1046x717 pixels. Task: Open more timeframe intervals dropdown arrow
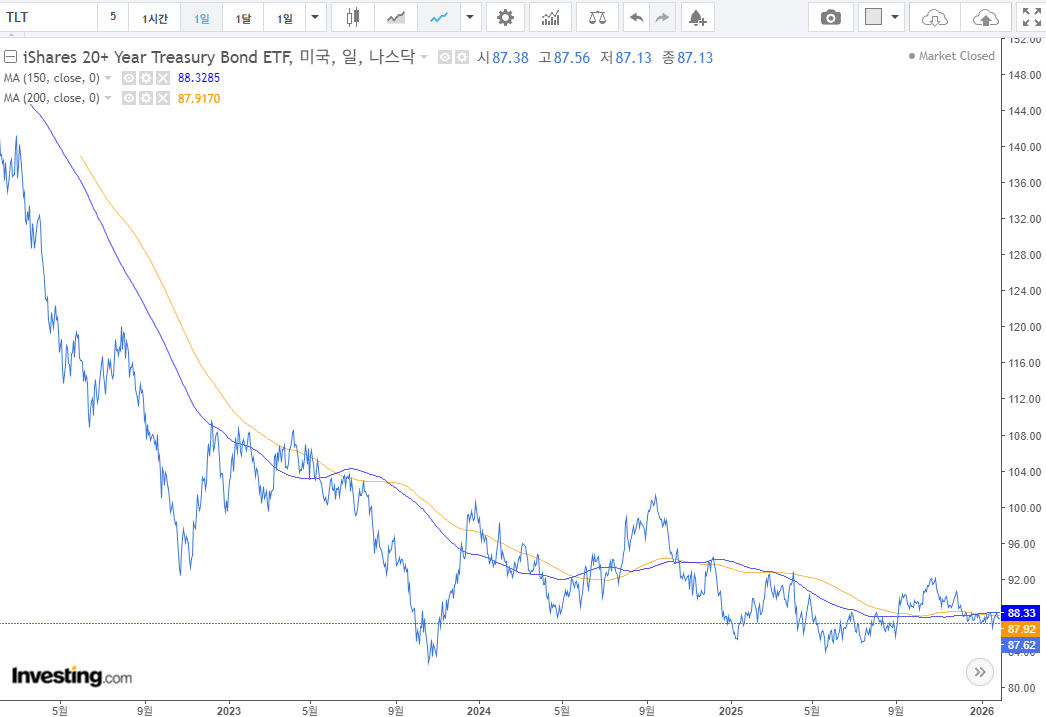pyautogui.click(x=316, y=17)
